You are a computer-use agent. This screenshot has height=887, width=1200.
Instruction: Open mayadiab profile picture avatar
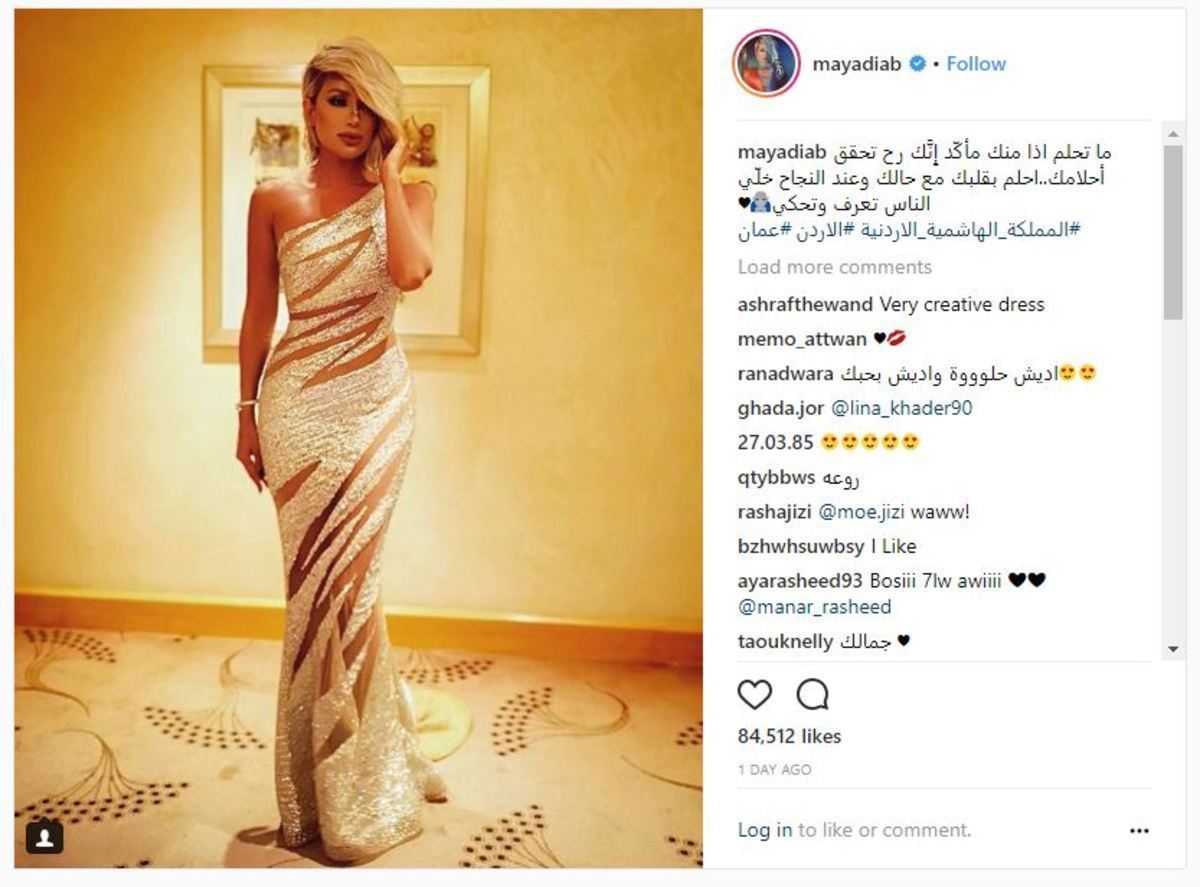click(x=766, y=63)
